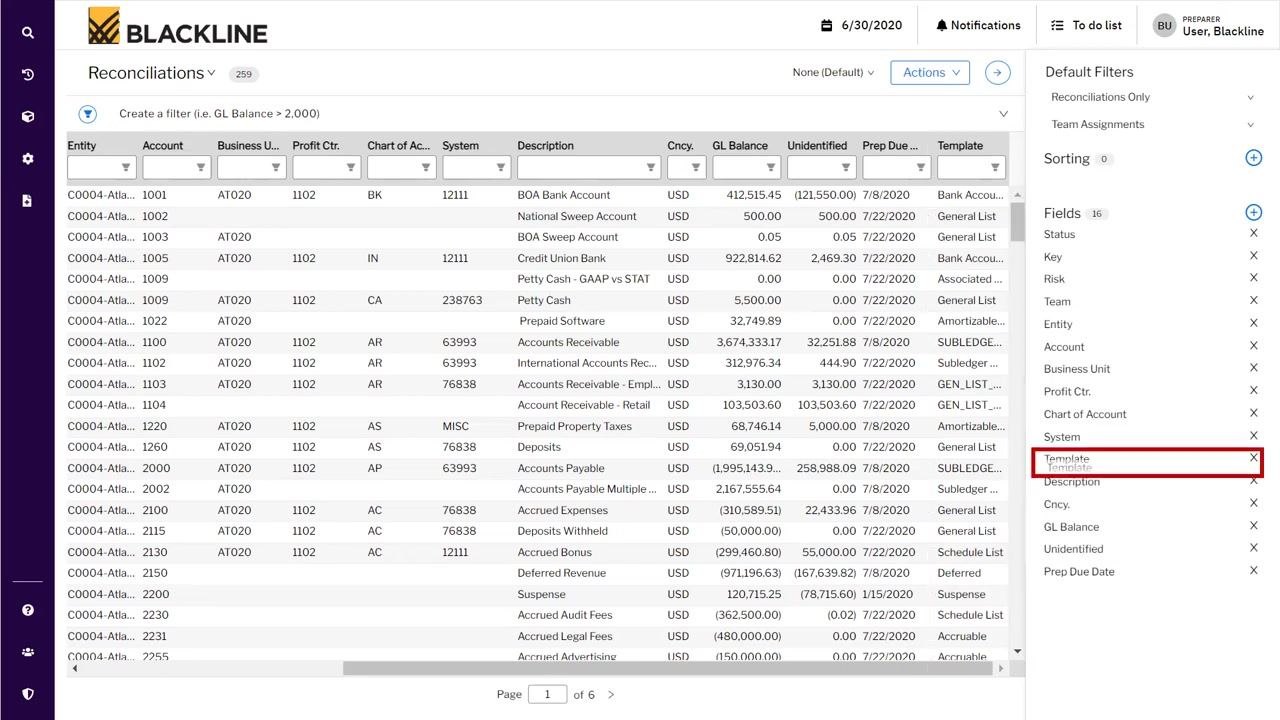The image size is (1280, 720).
Task: Open the shield security icon in the sidebar
Action: pos(27,693)
